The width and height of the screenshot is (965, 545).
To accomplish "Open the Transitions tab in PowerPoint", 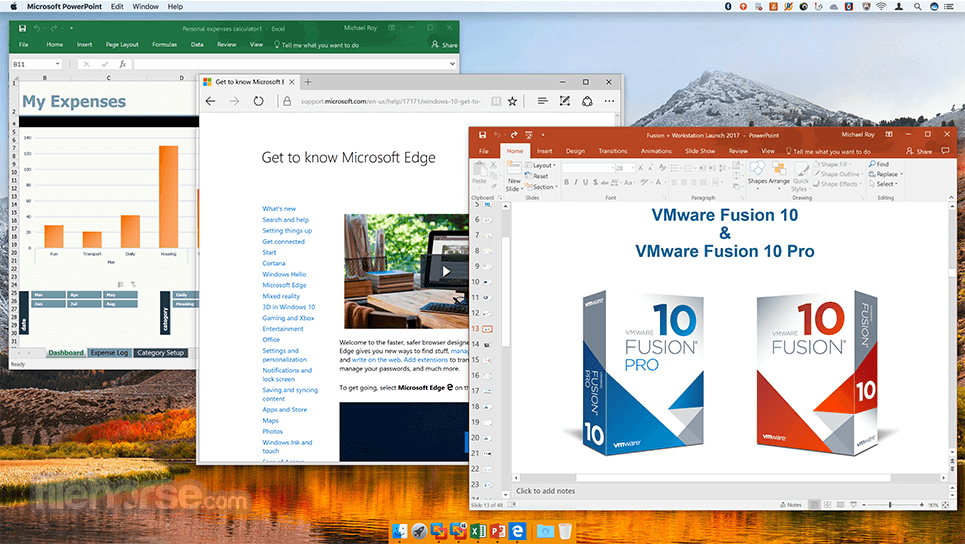I will click(612, 151).
